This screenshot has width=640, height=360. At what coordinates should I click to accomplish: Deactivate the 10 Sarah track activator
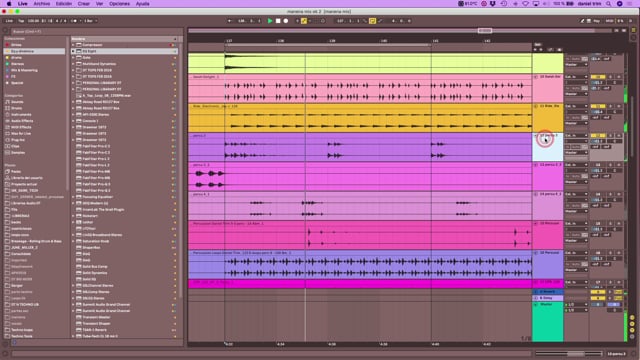coord(598,77)
